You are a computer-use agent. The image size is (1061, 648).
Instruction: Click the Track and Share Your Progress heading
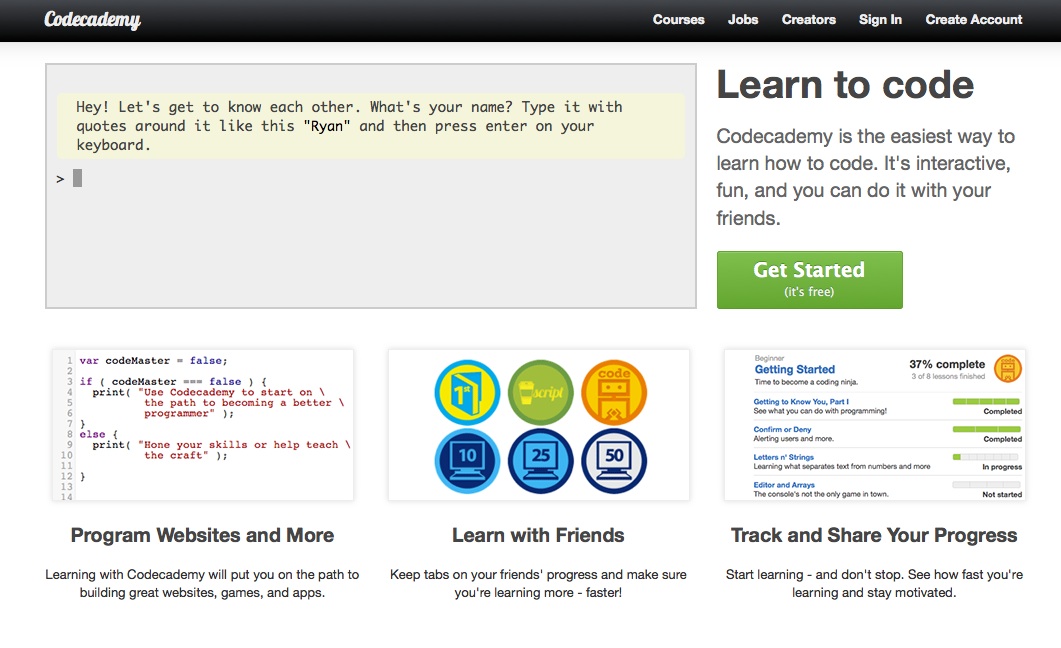[874, 535]
